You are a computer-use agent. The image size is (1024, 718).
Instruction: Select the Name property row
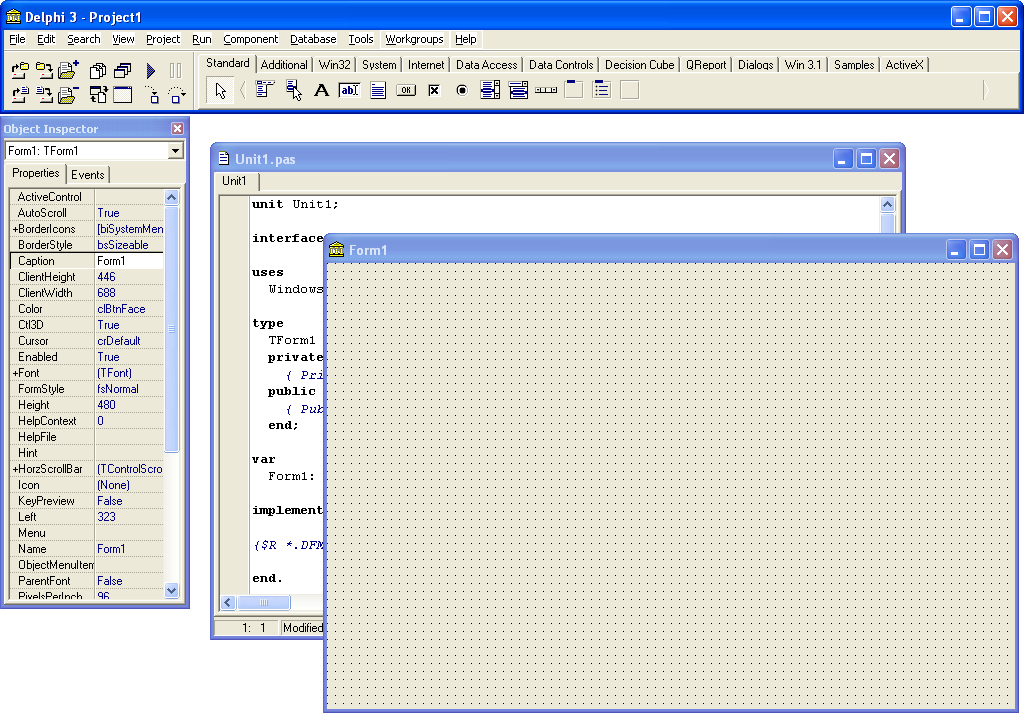click(x=87, y=549)
